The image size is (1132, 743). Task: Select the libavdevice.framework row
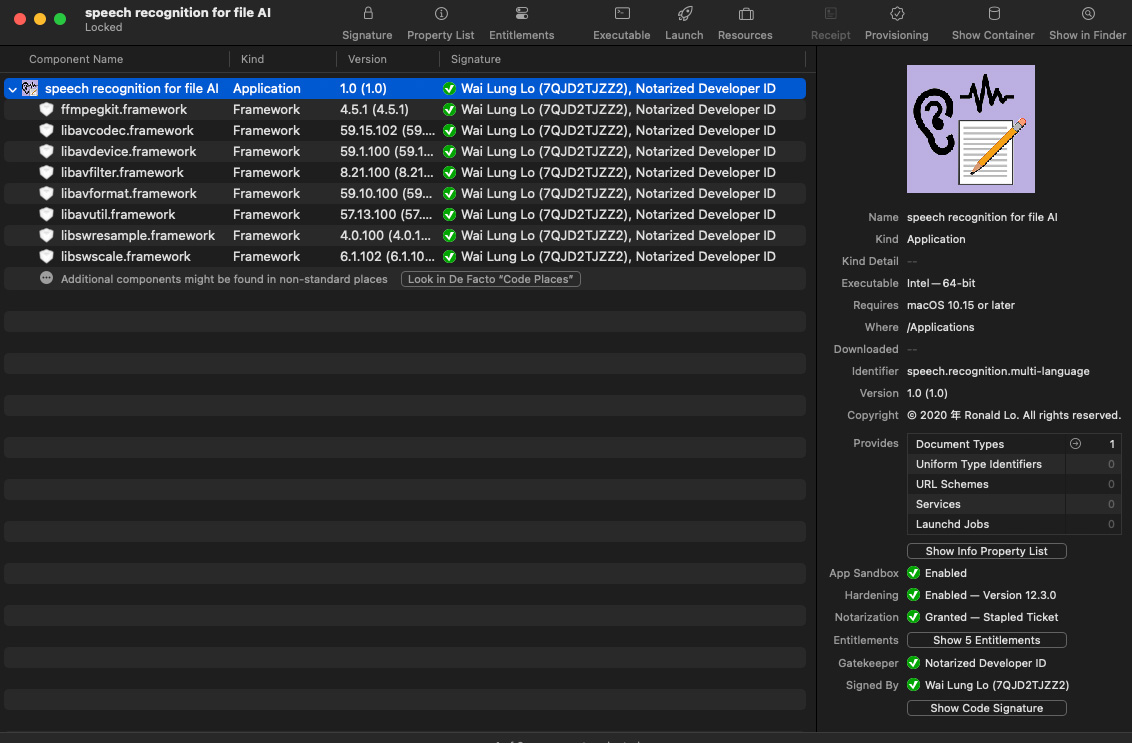[405, 152]
